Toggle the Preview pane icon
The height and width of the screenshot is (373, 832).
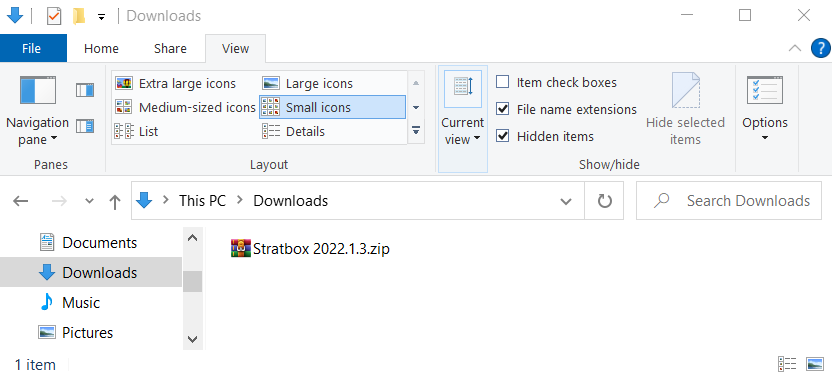pos(85,90)
